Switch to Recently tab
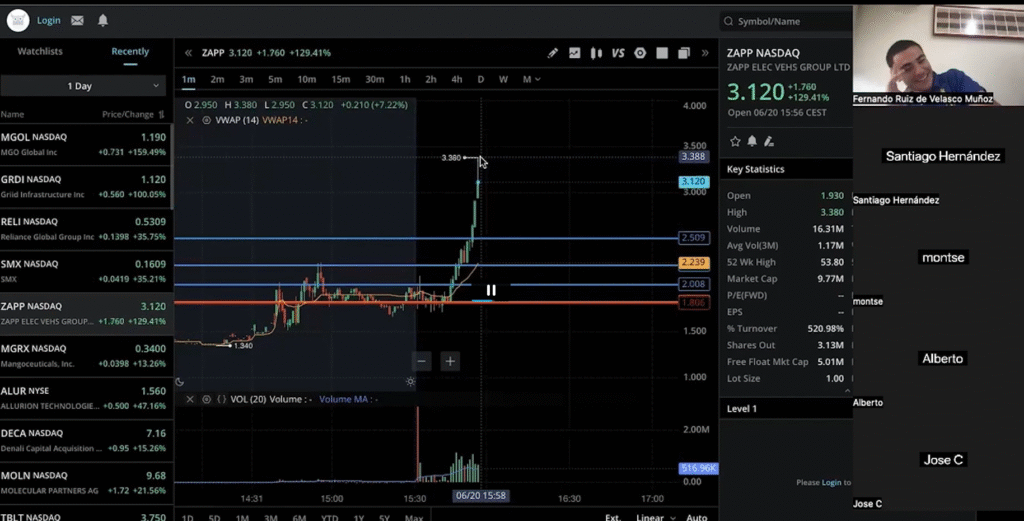 (x=130, y=51)
